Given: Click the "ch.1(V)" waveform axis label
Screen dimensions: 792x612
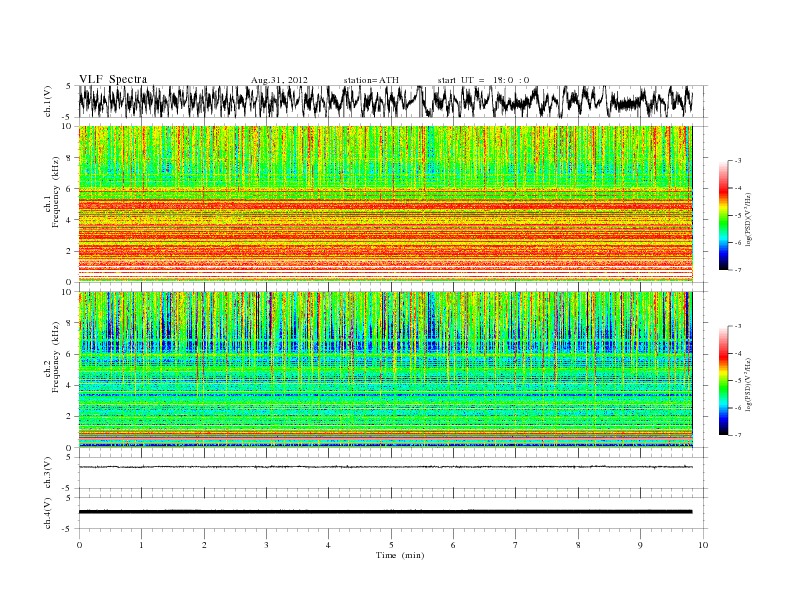Looking at the screenshot, I should coord(48,101).
